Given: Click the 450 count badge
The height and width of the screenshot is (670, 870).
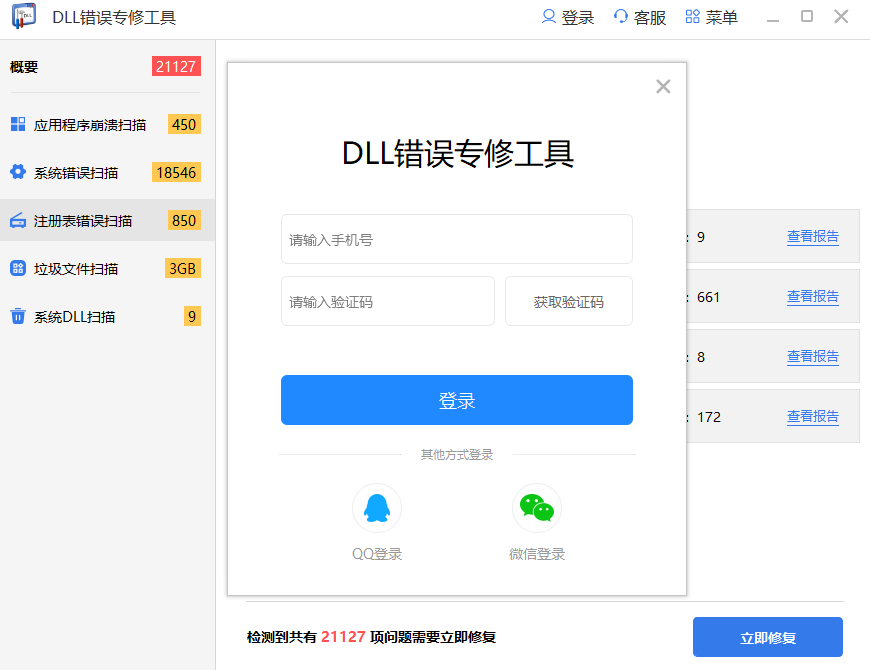Looking at the screenshot, I should pos(184,124).
